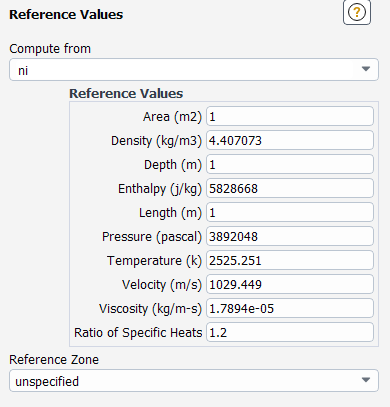The height and width of the screenshot is (407, 390).
Task: Click the Length (m) input field
Action: (290, 212)
